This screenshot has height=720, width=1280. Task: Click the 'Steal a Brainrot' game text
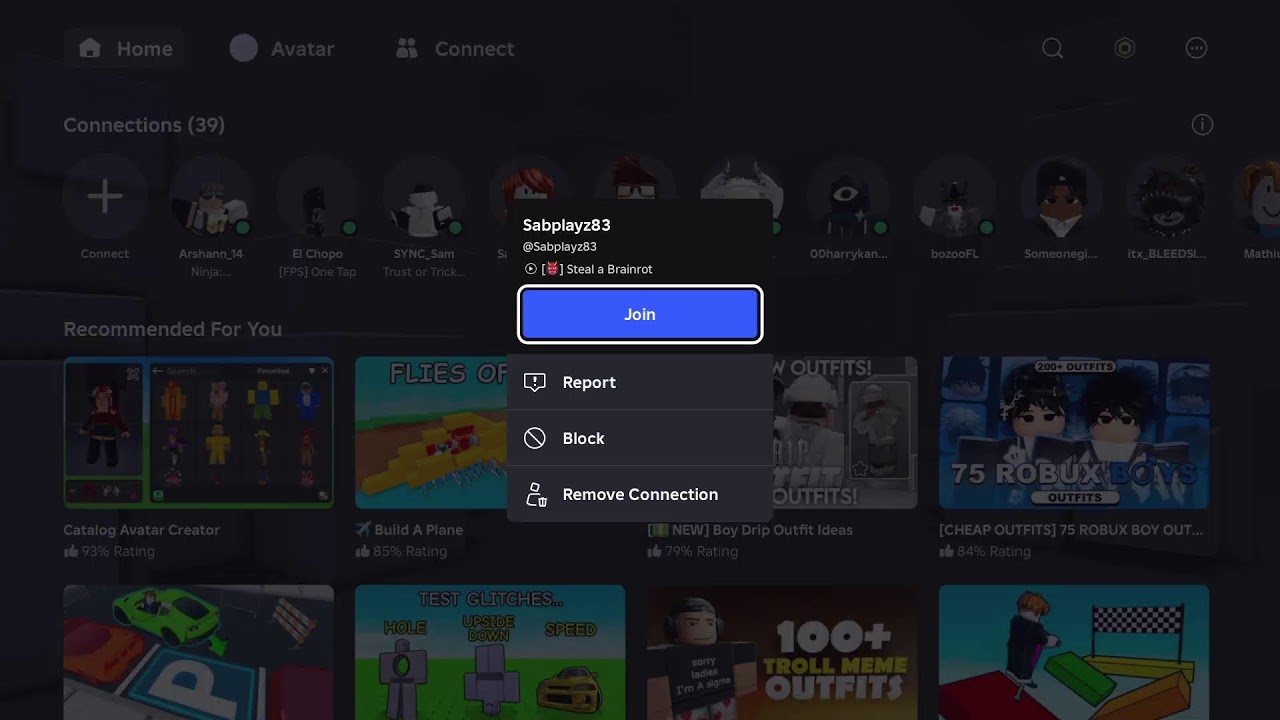pos(609,269)
